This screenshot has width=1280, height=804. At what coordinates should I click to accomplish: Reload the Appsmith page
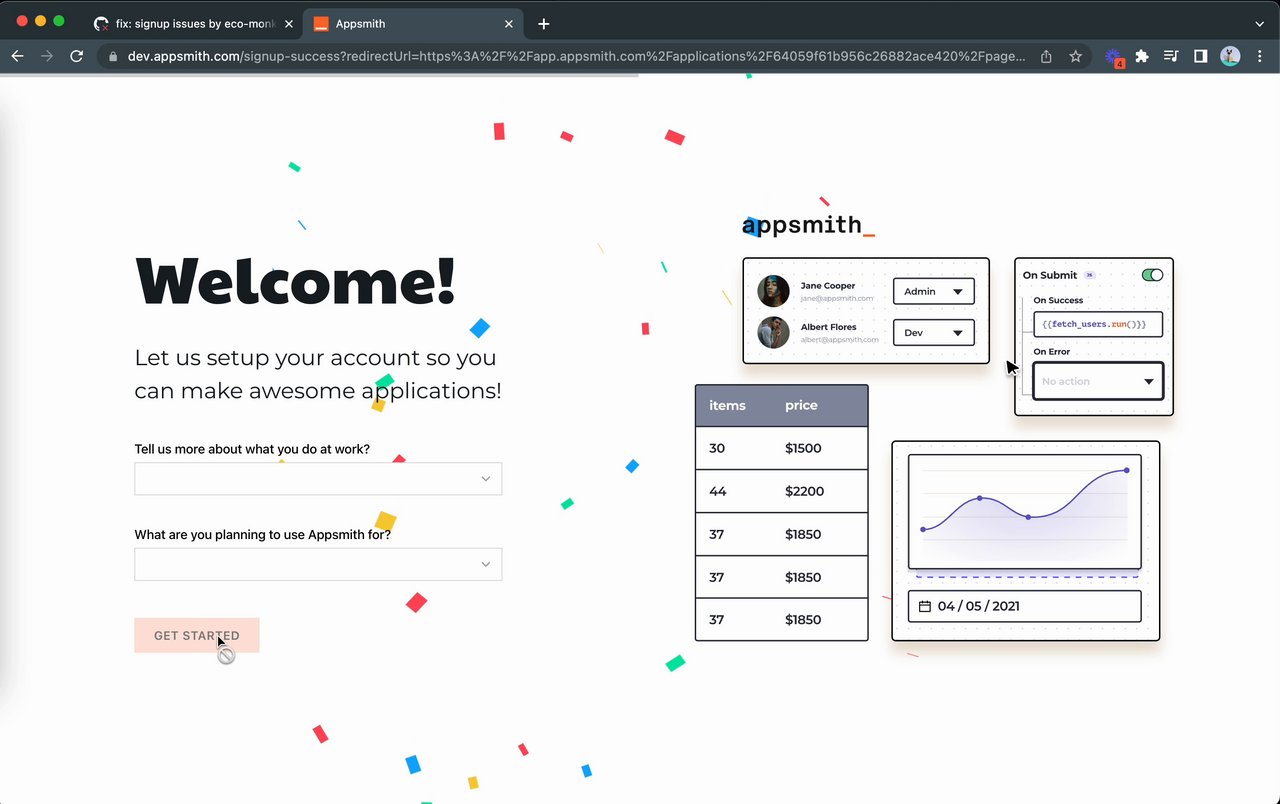point(76,56)
